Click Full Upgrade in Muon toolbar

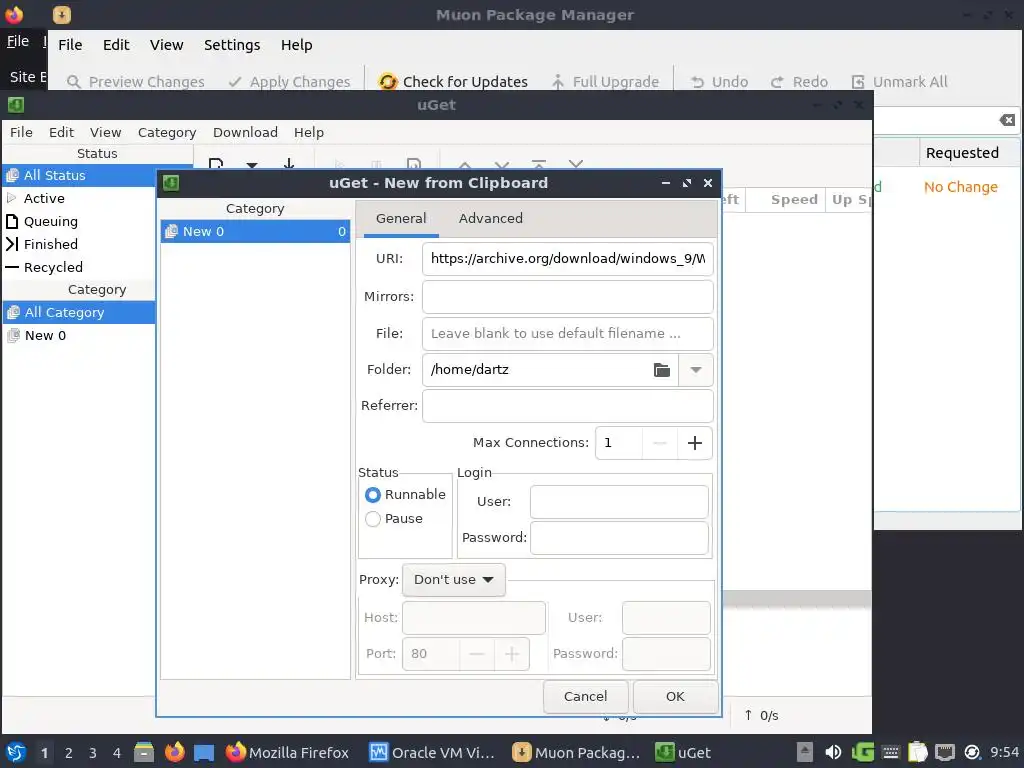pyautogui.click(x=605, y=82)
